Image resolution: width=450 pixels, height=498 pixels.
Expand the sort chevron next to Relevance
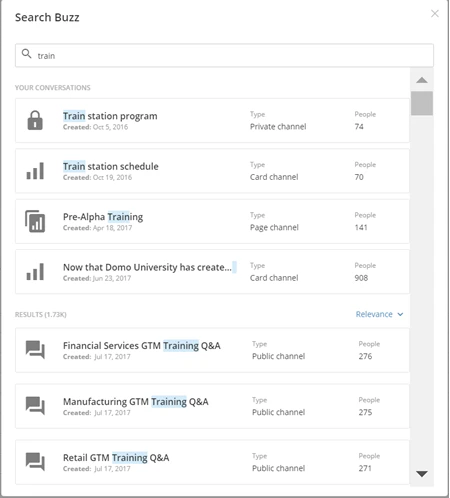click(400, 314)
